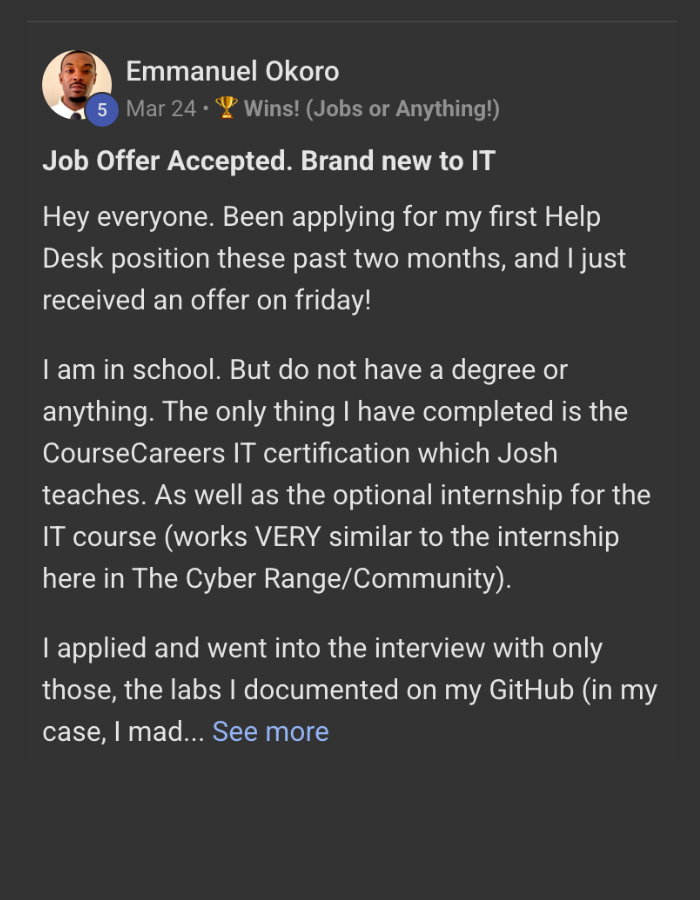Expand the post with See more
This screenshot has width=700, height=900.
[270, 731]
